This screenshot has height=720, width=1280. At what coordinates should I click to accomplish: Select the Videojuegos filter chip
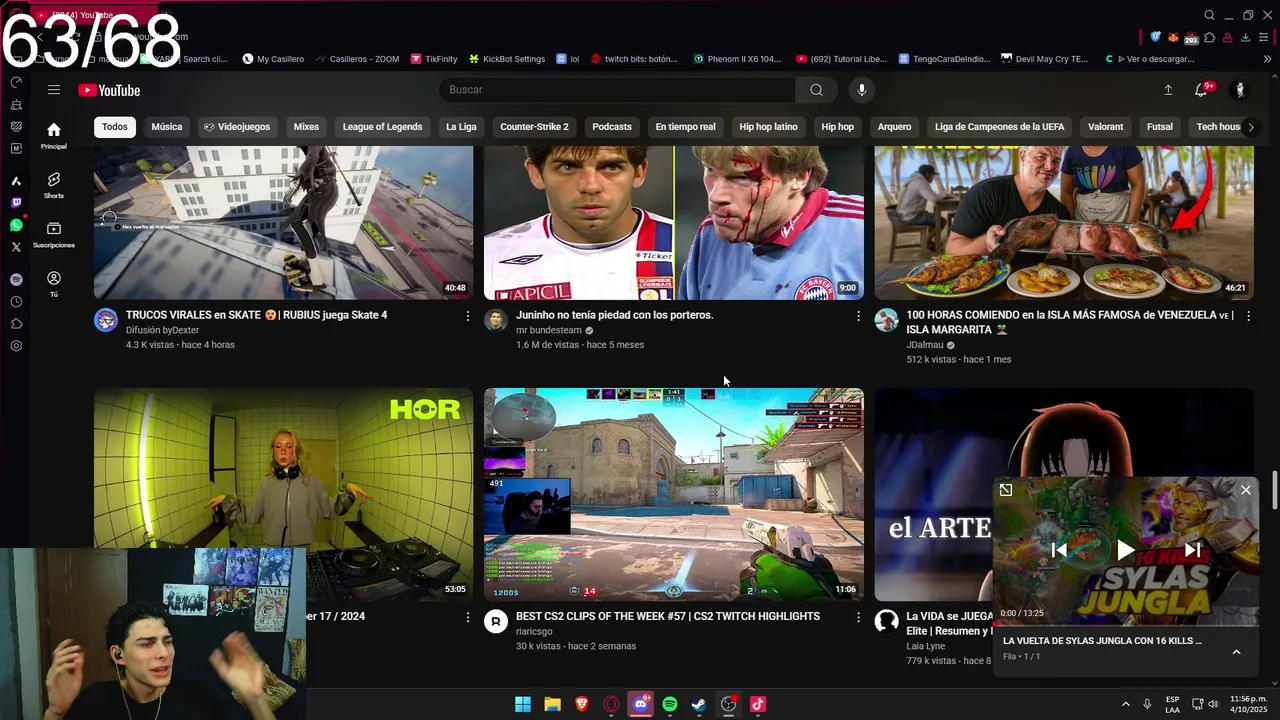pyautogui.click(x=236, y=127)
